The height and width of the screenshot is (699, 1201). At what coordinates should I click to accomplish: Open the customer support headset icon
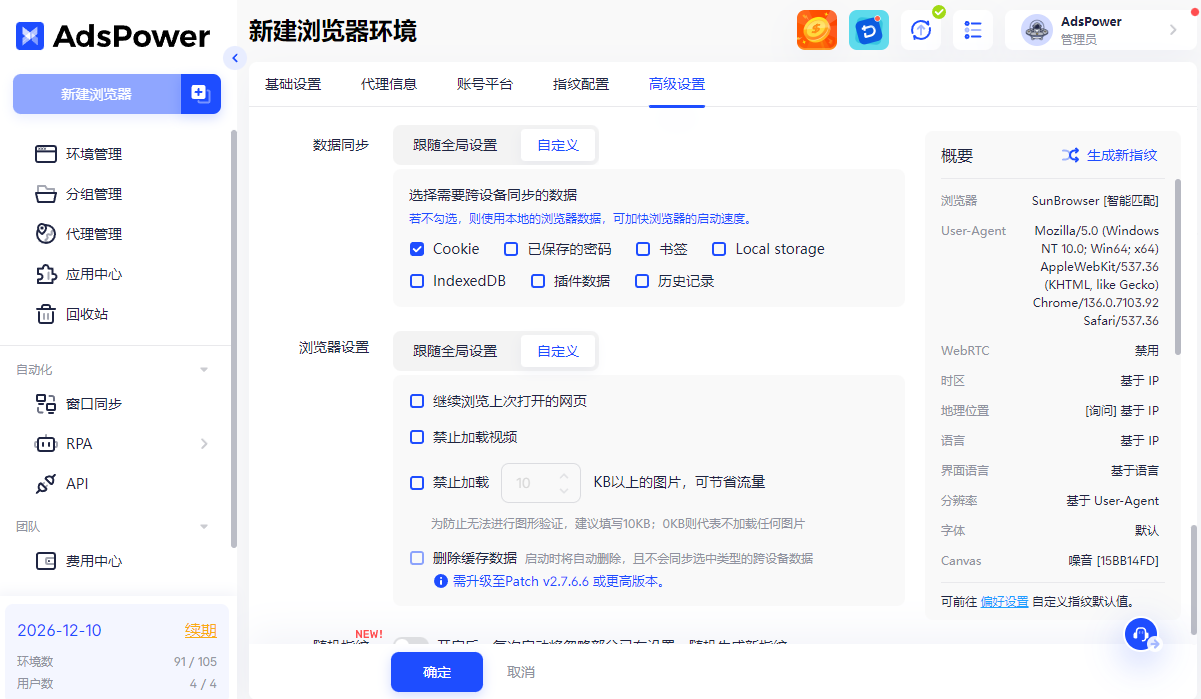(1141, 635)
